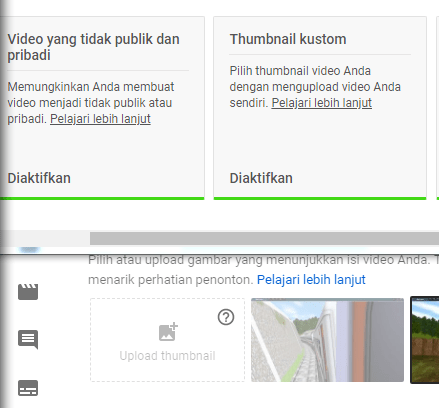Click 'Memungkinkan Anda membuat' description text

91,103
